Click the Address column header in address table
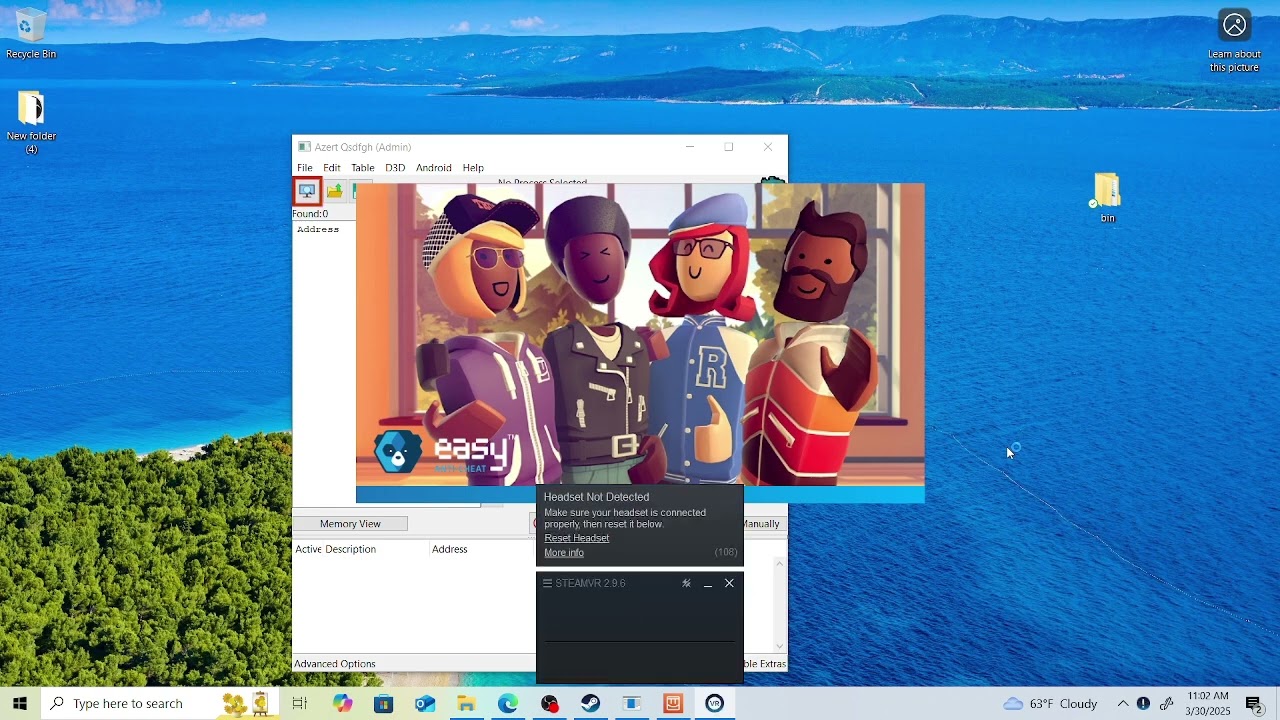The image size is (1280, 720). pos(450,549)
